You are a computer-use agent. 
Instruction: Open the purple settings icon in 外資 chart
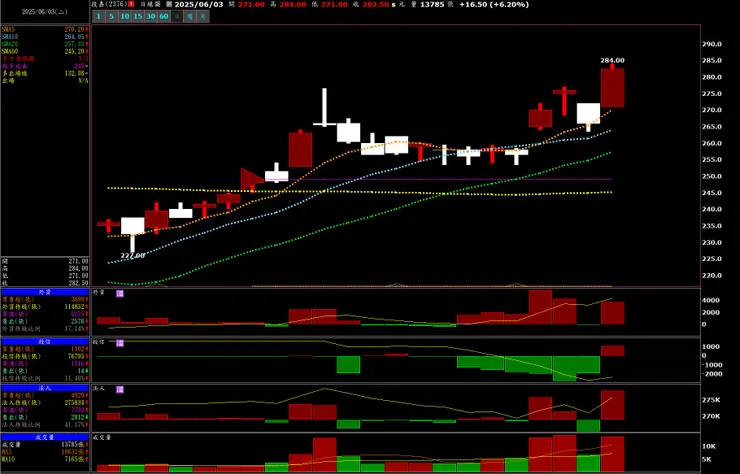click(120, 294)
